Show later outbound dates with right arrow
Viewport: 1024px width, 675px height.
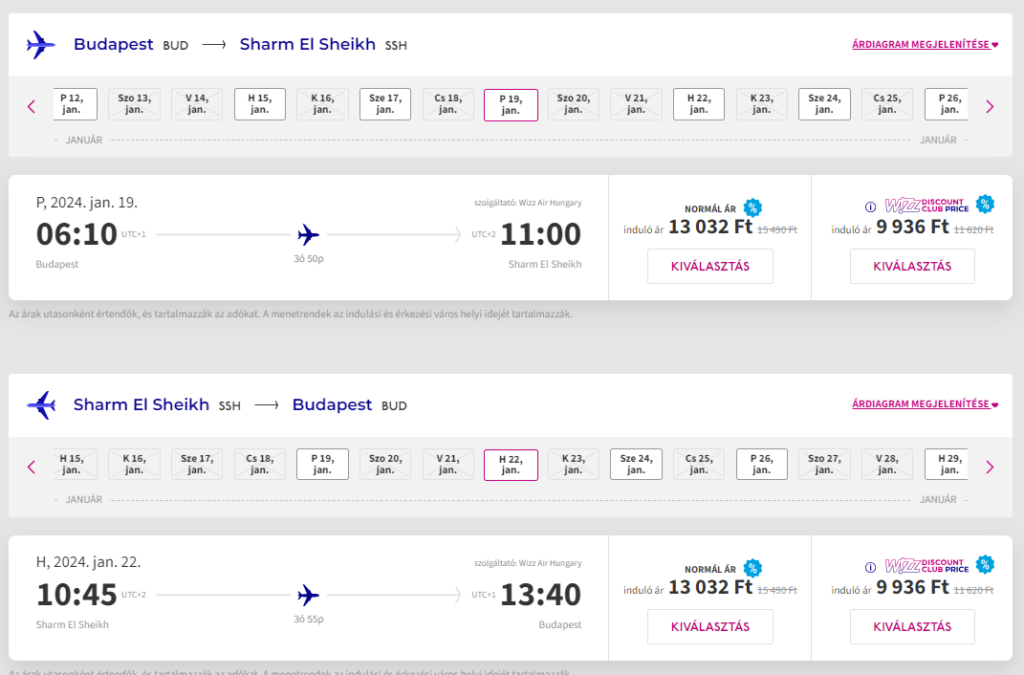point(990,106)
